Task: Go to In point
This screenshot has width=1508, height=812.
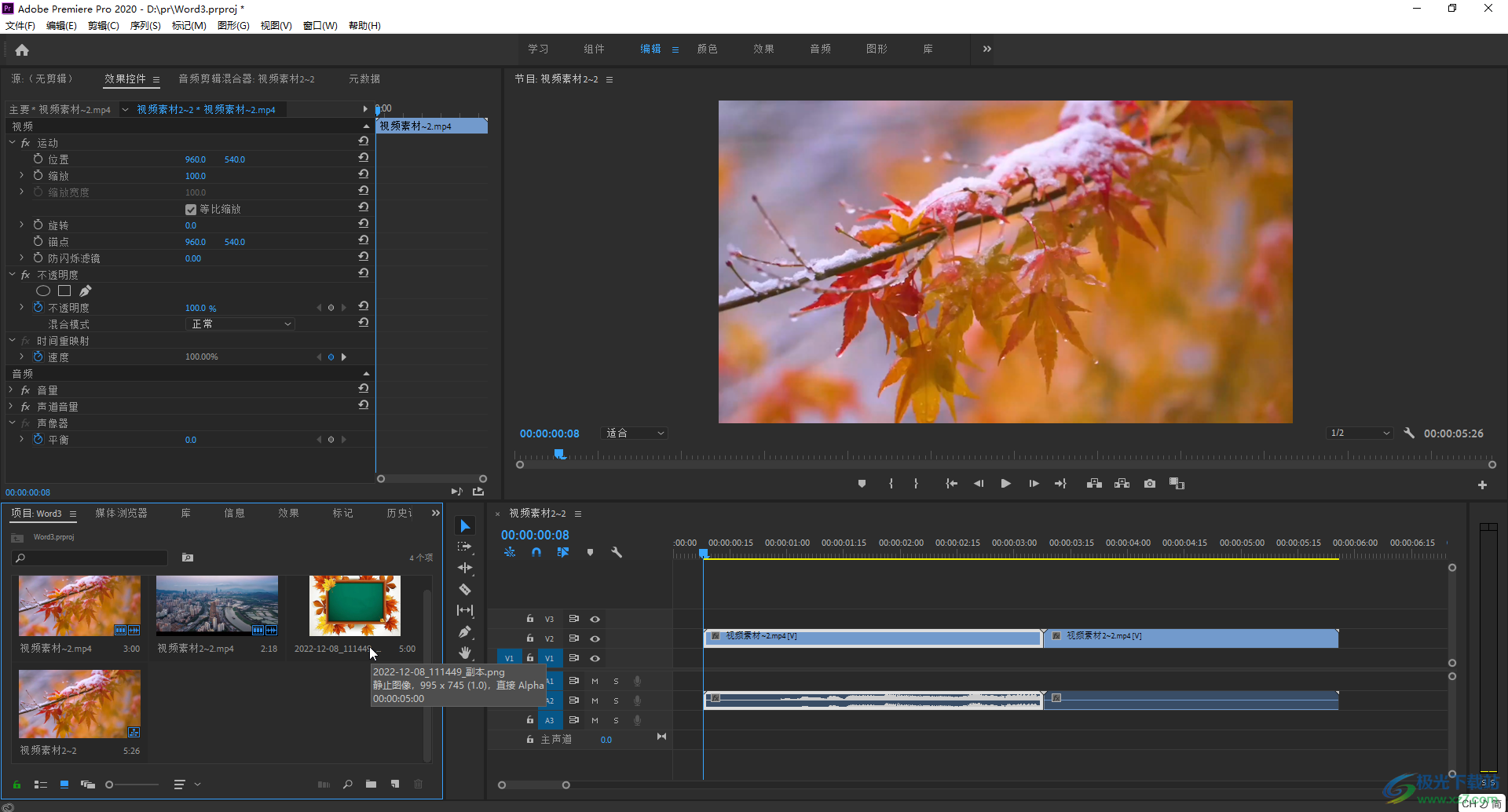Action: click(x=951, y=484)
